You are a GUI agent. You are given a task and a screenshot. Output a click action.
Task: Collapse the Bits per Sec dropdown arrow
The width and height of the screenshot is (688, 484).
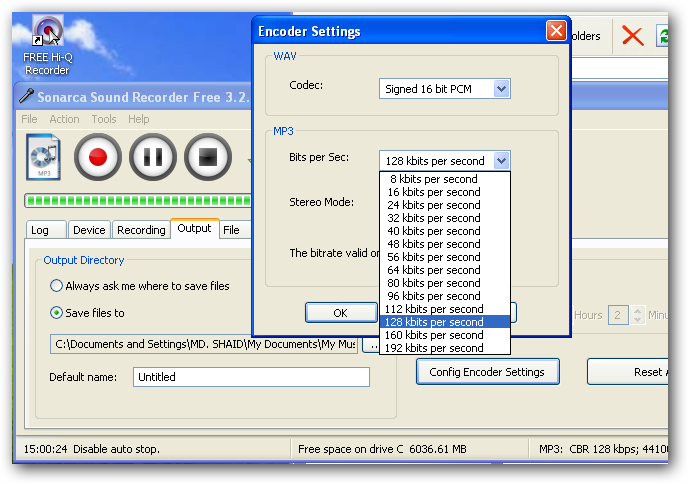[501, 161]
